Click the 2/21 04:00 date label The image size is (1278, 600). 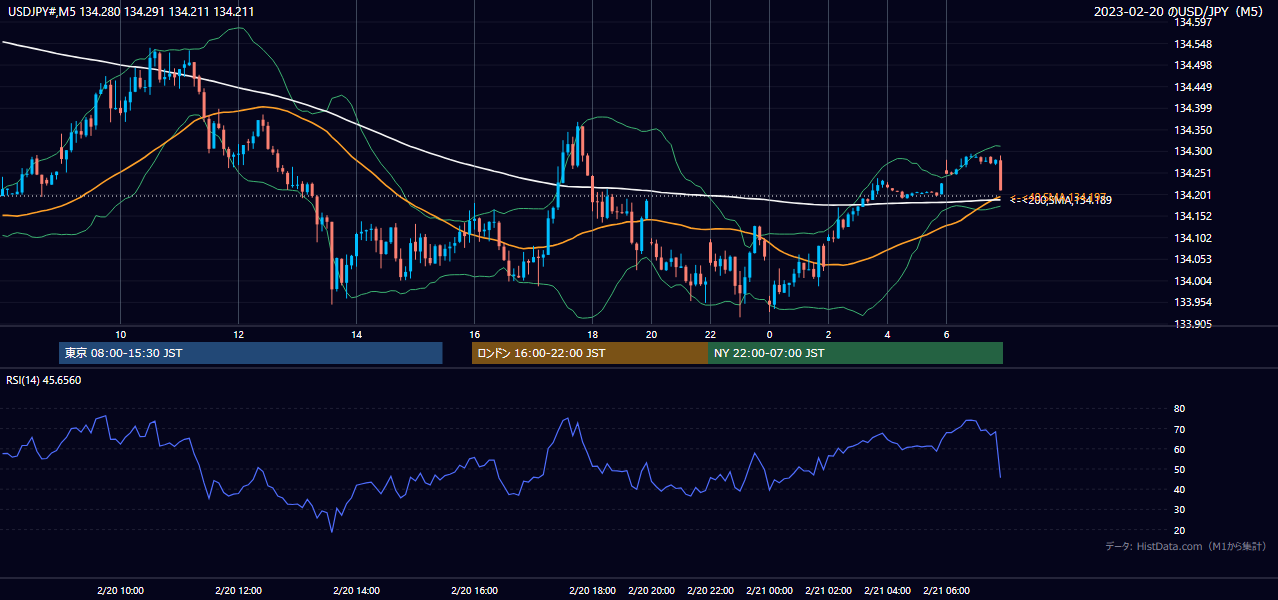click(887, 591)
